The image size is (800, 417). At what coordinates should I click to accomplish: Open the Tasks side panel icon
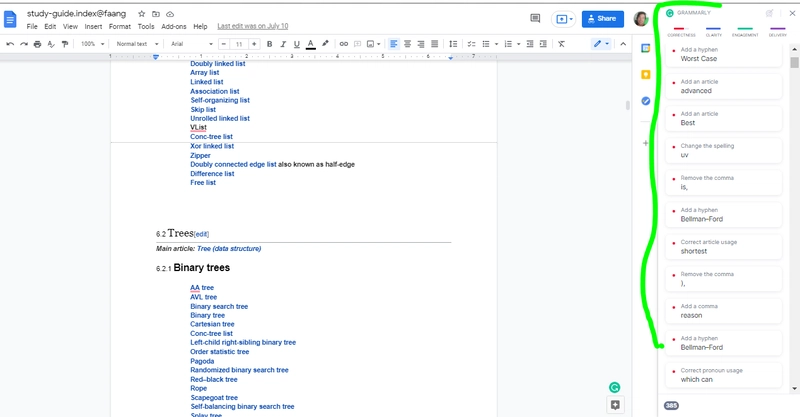tap(645, 101)
